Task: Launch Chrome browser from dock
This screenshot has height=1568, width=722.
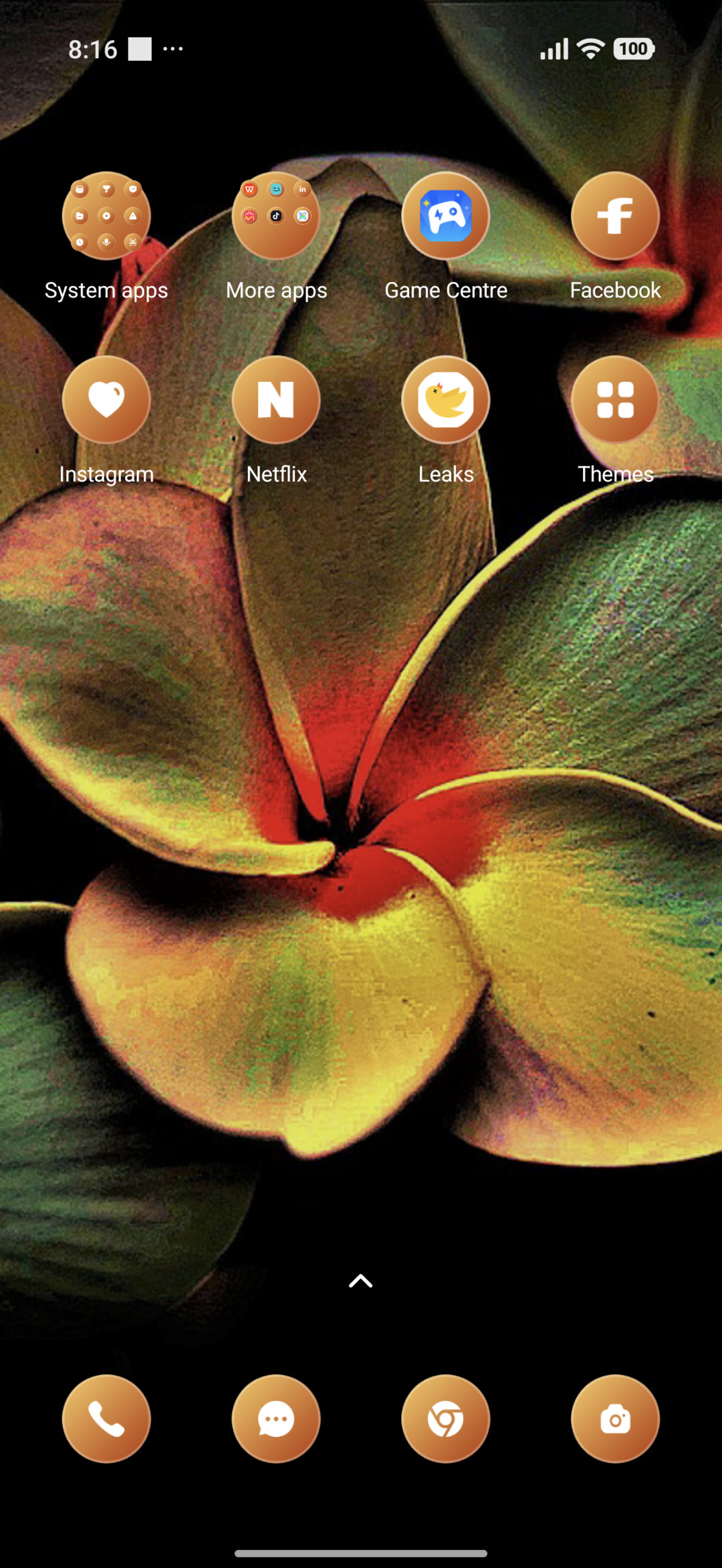Action: [x=446, y=1419]
